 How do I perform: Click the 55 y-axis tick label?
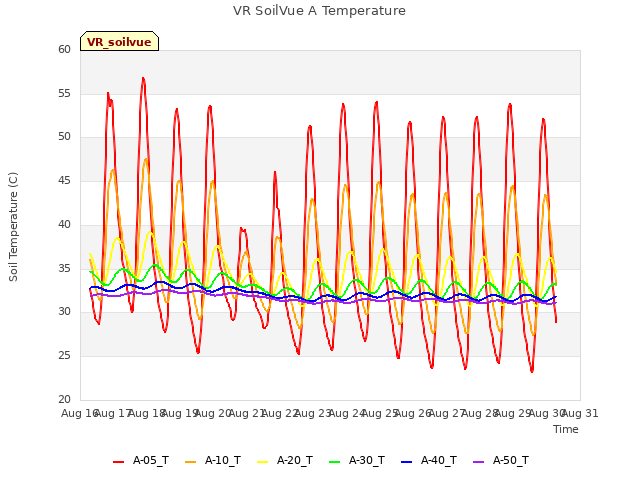tap(64, 93)
